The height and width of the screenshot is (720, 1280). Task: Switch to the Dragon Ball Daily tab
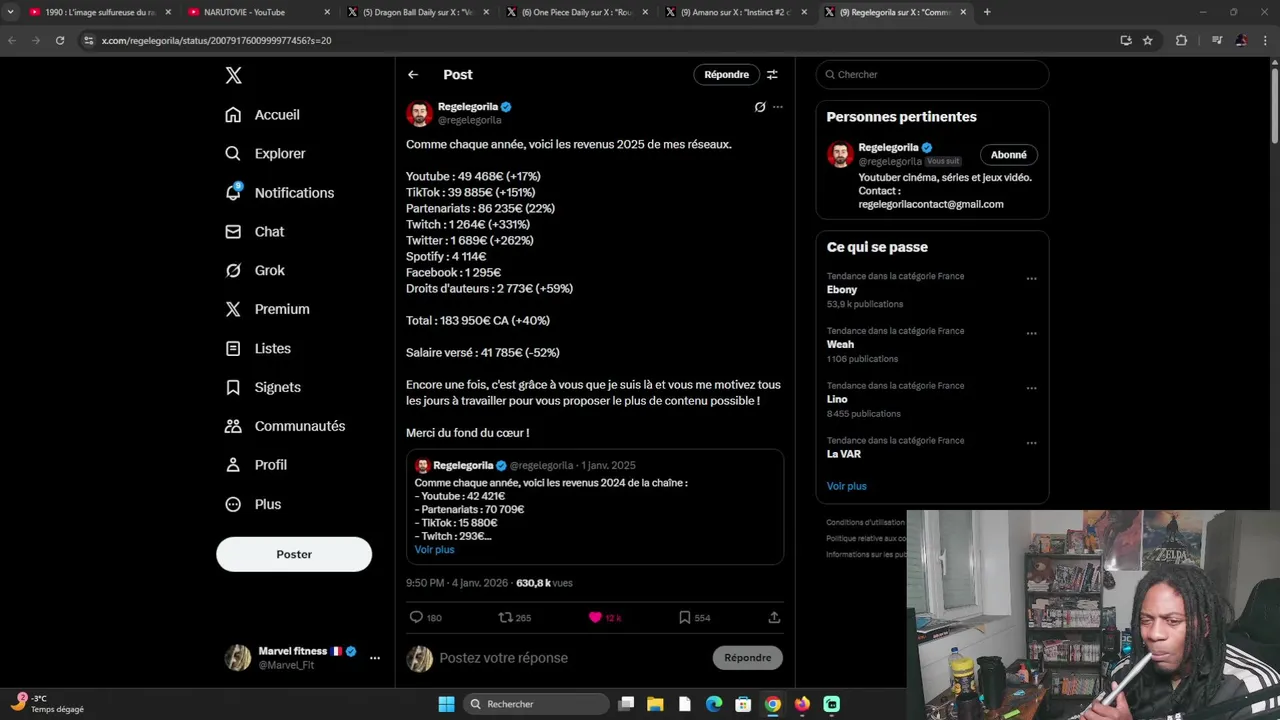(420, 12)
